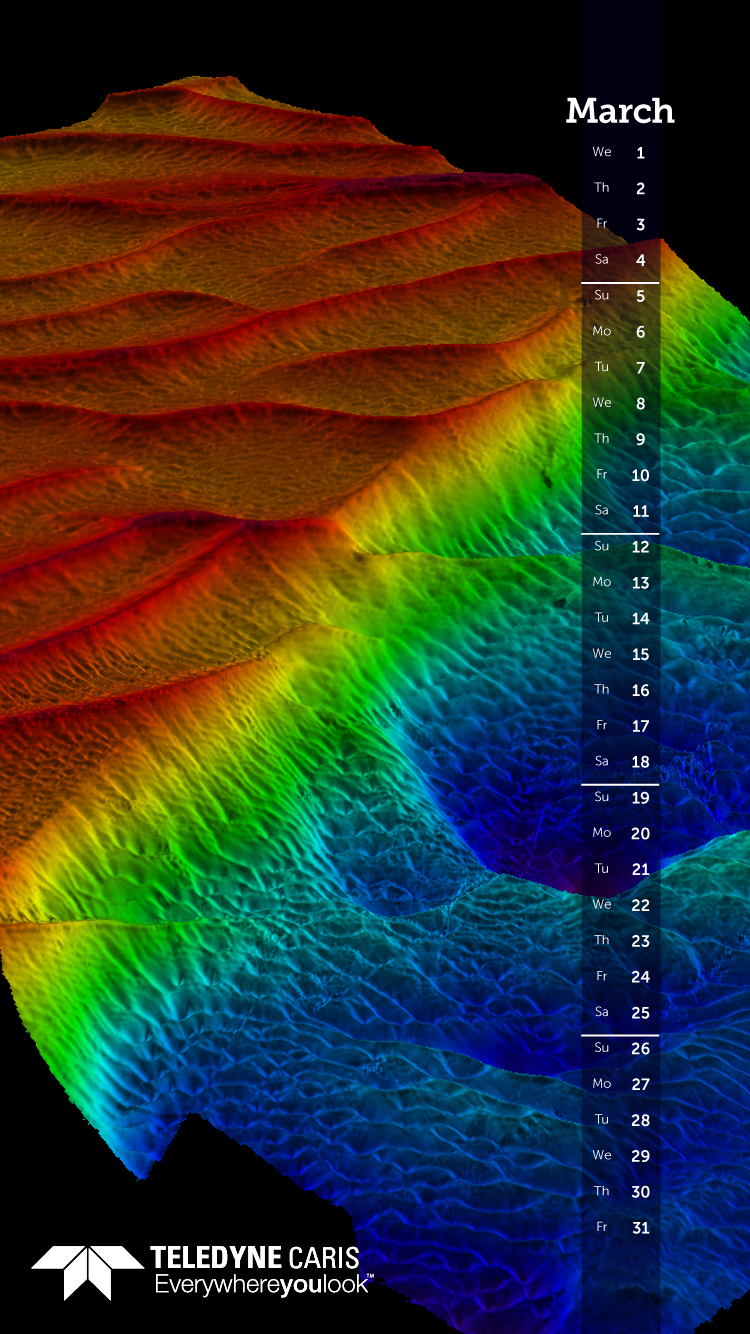This screenshot has width=750, height=1334.
Task: Select date 23 in the calendar
Action: point(641,941)
